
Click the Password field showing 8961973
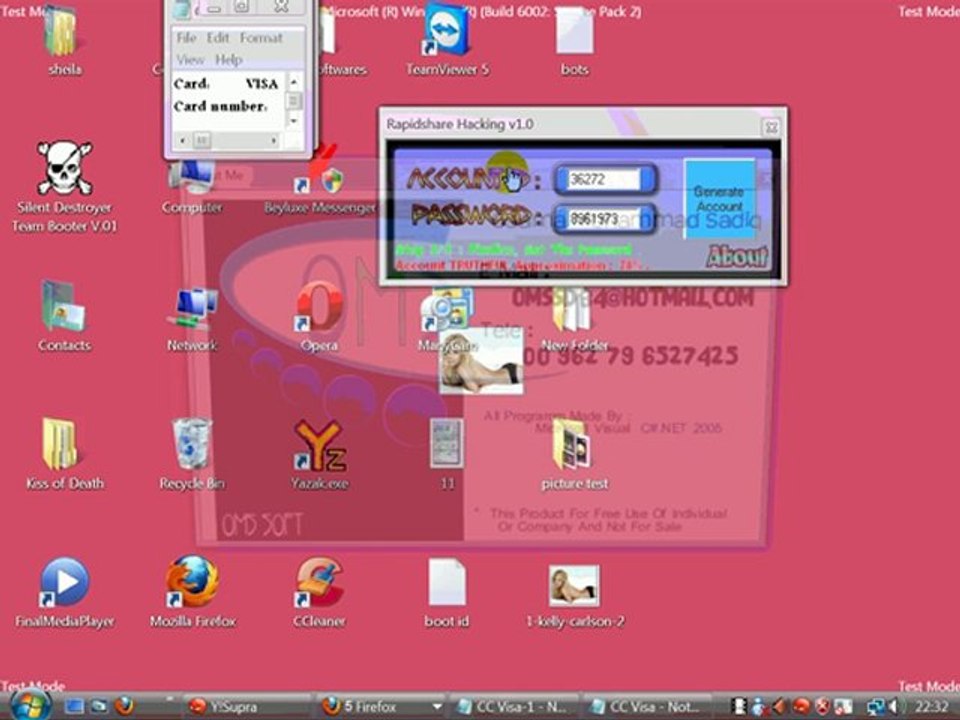point(605,219)
